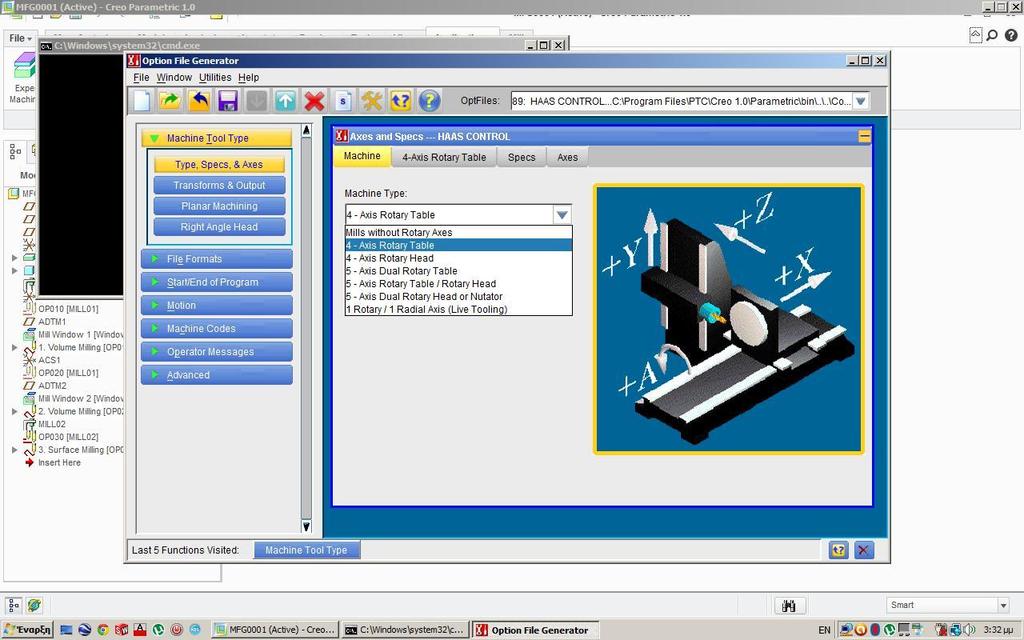Click scroll-down arrow of left panel scrollbar
The height and width of the screenshot is (640, 1024).
(x=306, y=526)
